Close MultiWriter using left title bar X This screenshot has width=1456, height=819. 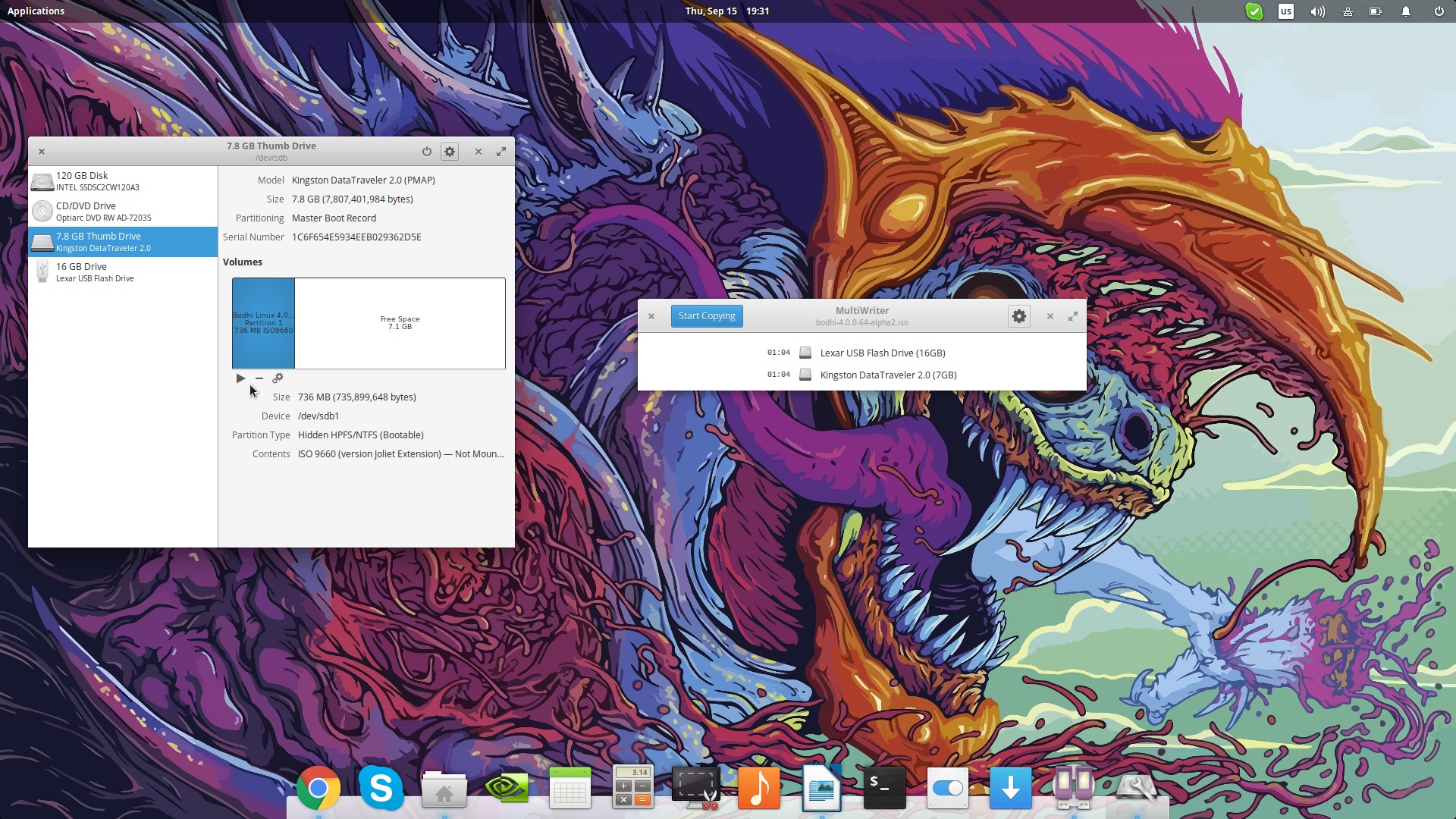pos(651,316)
